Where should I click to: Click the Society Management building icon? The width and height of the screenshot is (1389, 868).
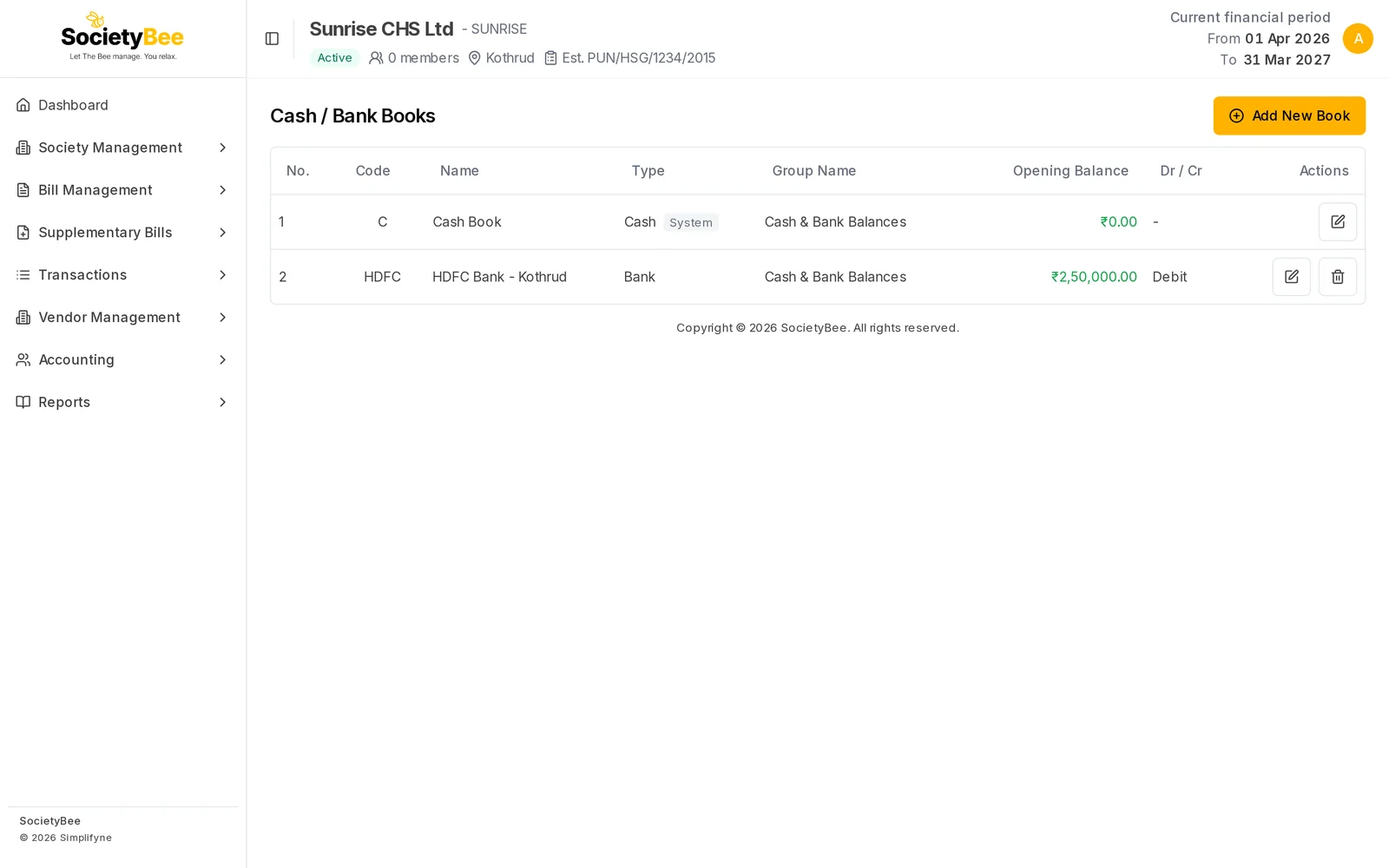point(23,148)
